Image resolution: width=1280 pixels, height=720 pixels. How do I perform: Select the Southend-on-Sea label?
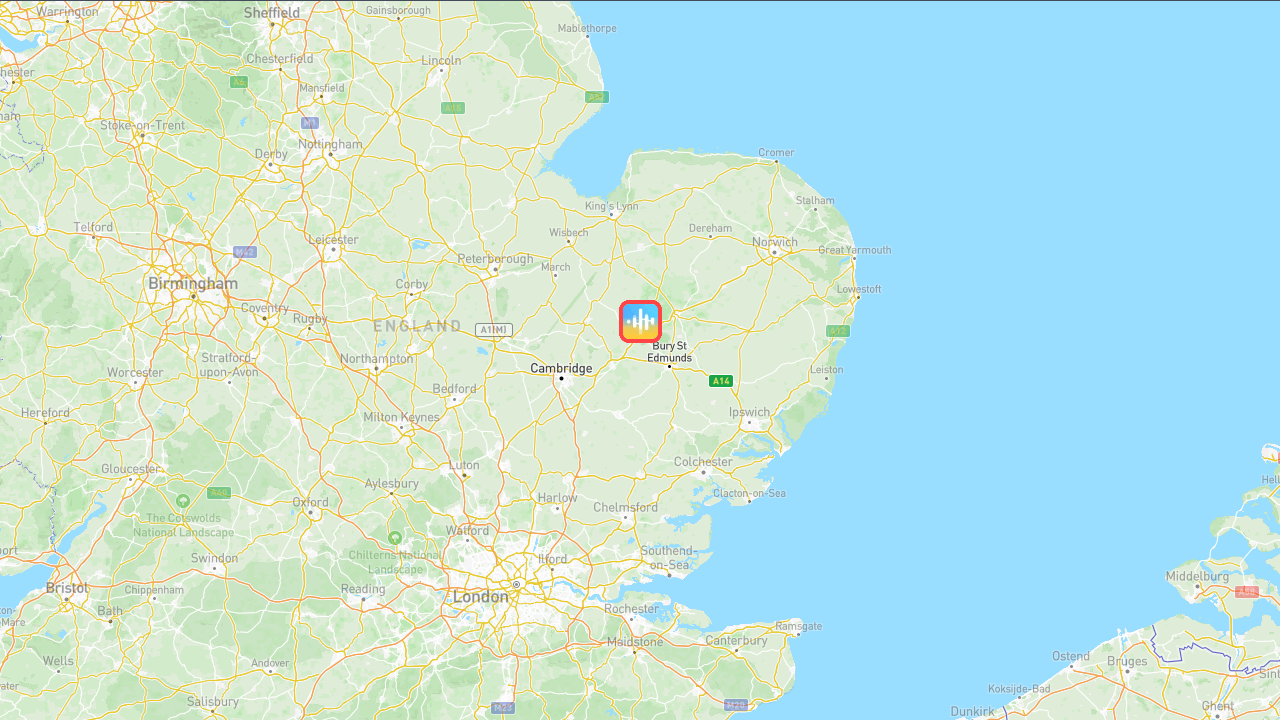(x=667, y=558)
